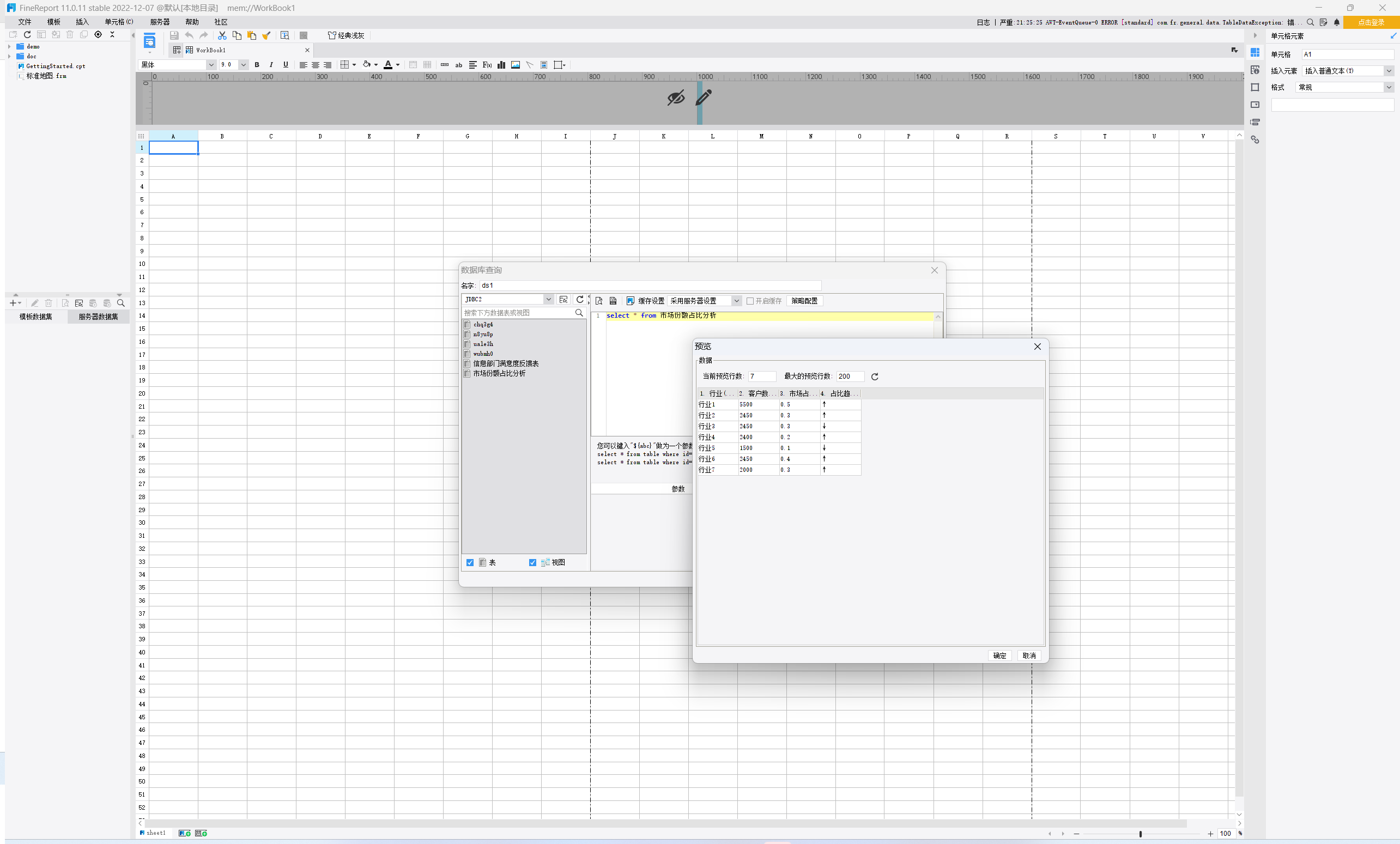Click refresh icon beside max preview rows
This screenshot has height=844, width=1400.
[875, 377]
